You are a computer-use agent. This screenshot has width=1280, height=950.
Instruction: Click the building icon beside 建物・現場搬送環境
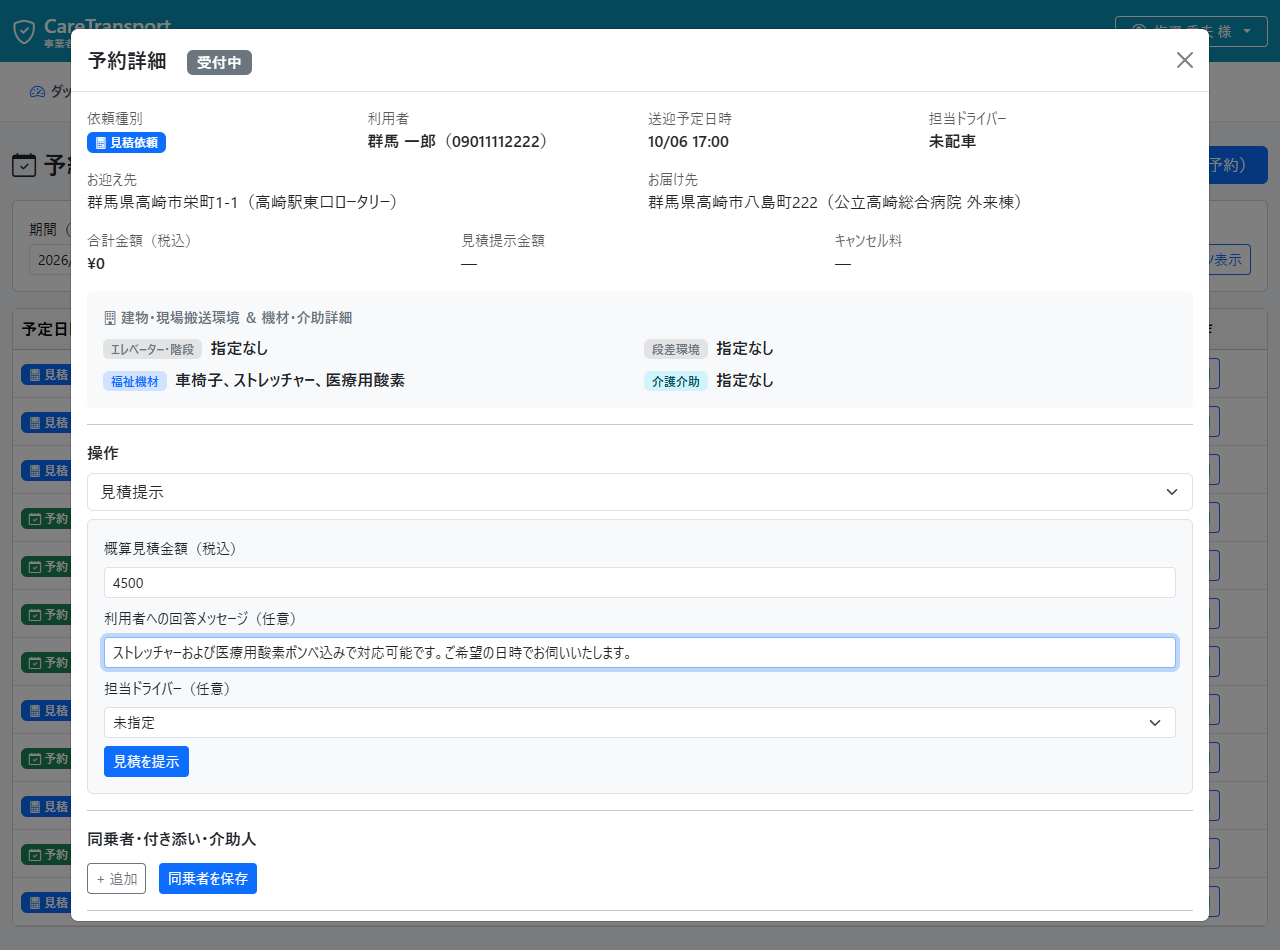(110, 318)
